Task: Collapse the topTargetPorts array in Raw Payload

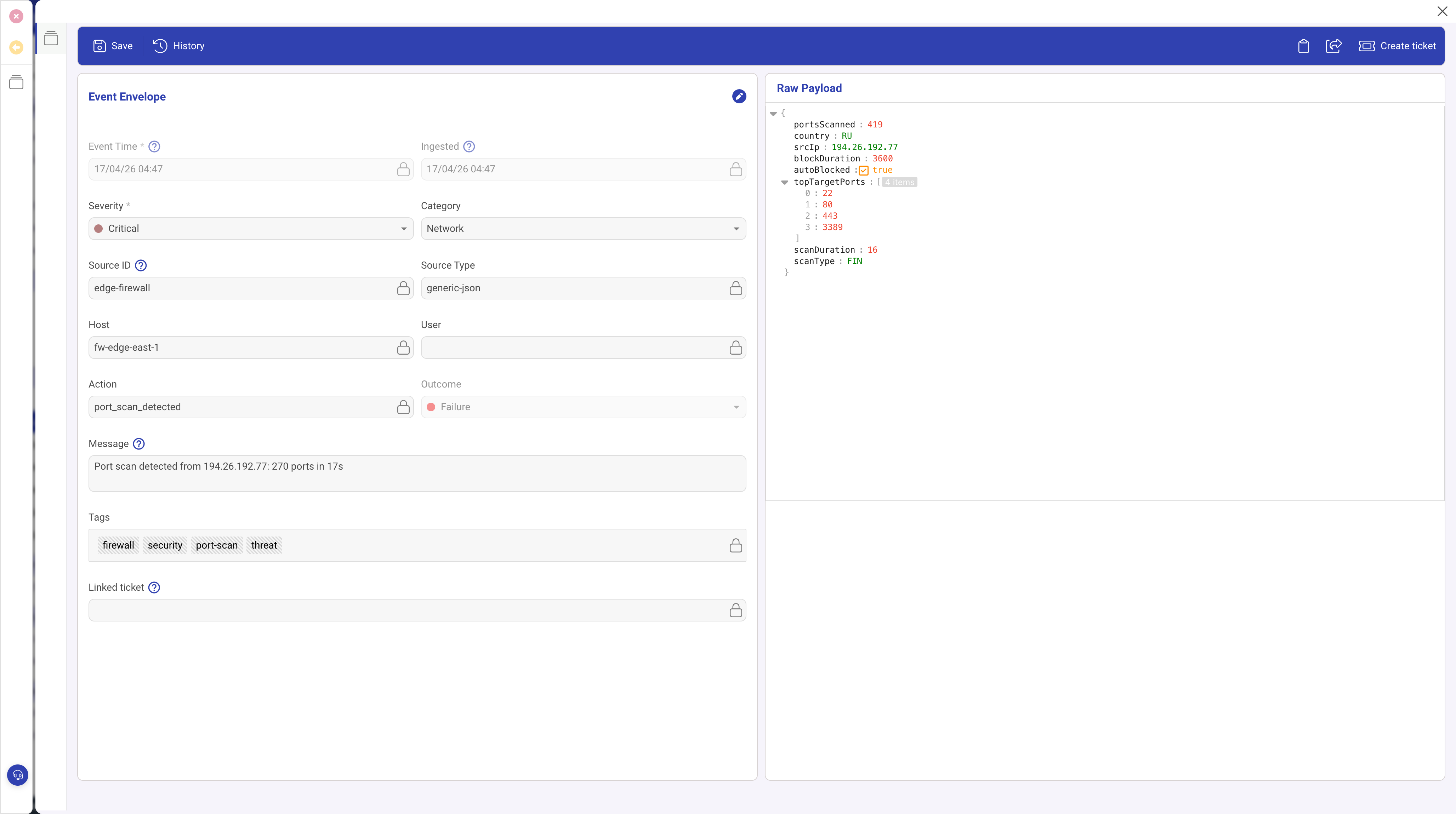Action: pos(785,182)
